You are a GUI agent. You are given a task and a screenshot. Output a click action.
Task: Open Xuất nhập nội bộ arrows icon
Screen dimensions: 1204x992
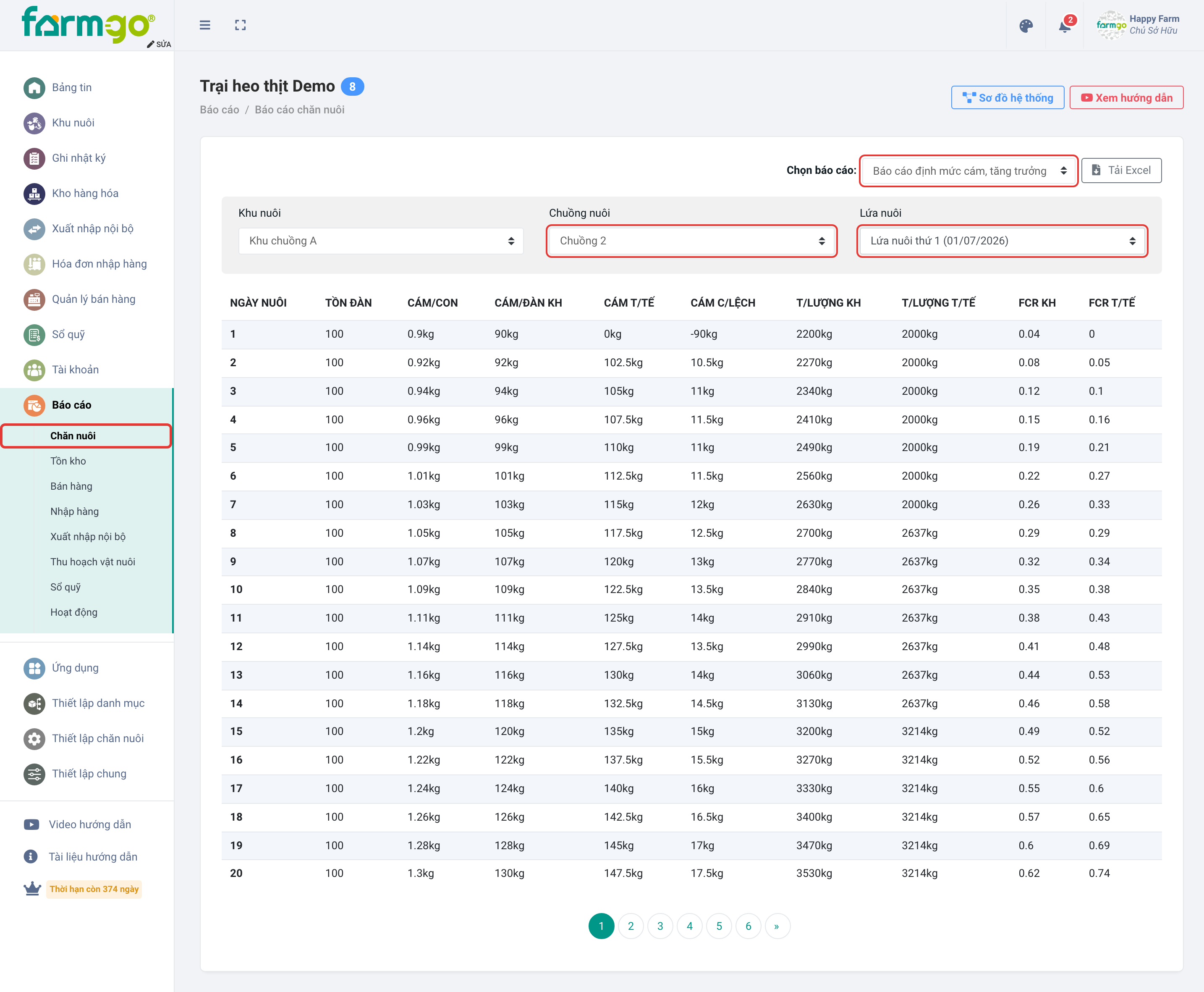[x=34, y=229]
